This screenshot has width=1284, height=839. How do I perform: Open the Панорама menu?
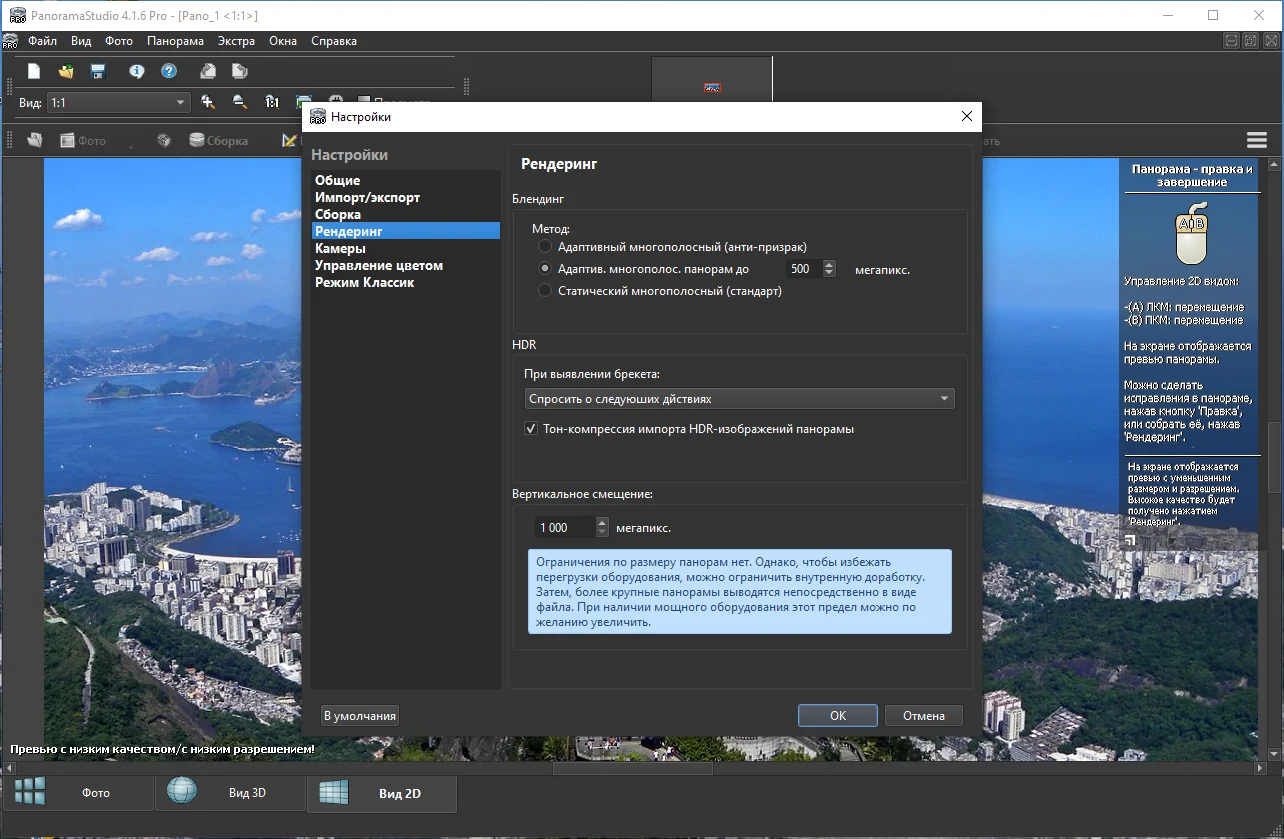coord(175,41)
